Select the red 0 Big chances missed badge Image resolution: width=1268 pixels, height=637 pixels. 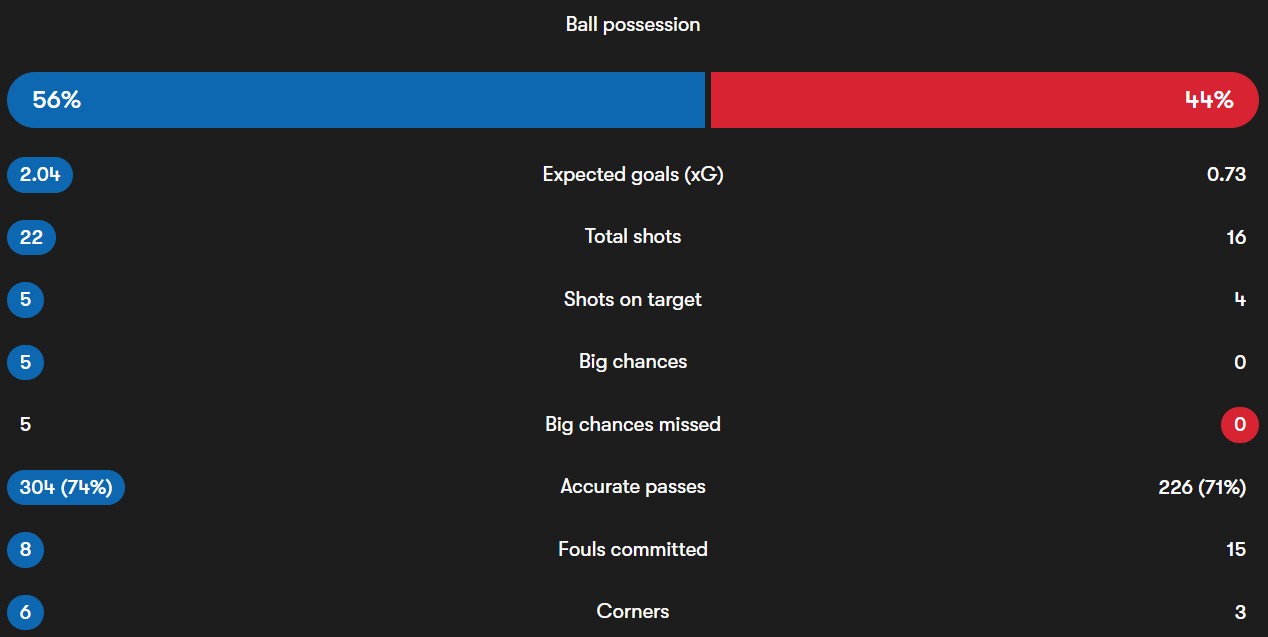click(1239, 424)
